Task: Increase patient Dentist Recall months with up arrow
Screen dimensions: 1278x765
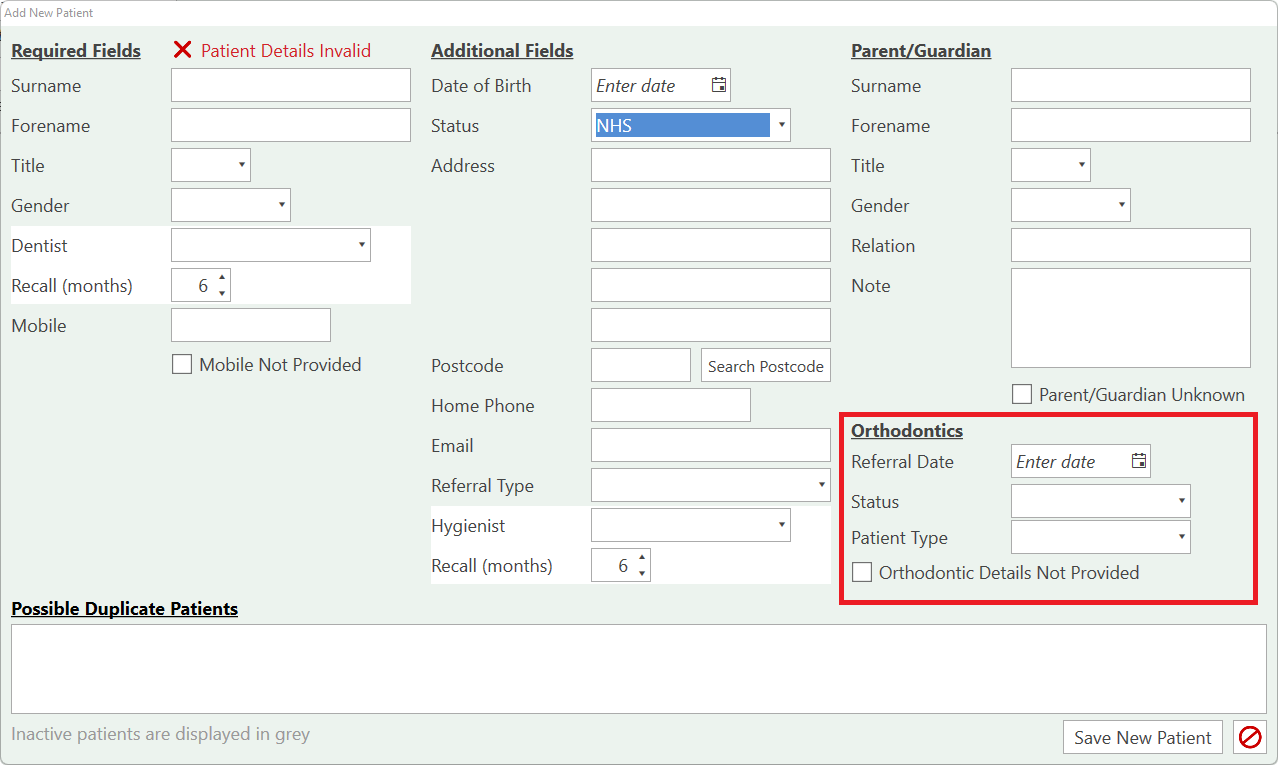Action: tap(222, 278)
